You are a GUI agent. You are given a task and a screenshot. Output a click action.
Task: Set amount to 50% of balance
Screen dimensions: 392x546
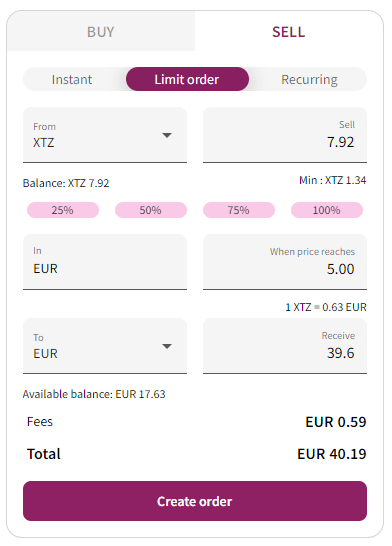[x=151, y=210]
